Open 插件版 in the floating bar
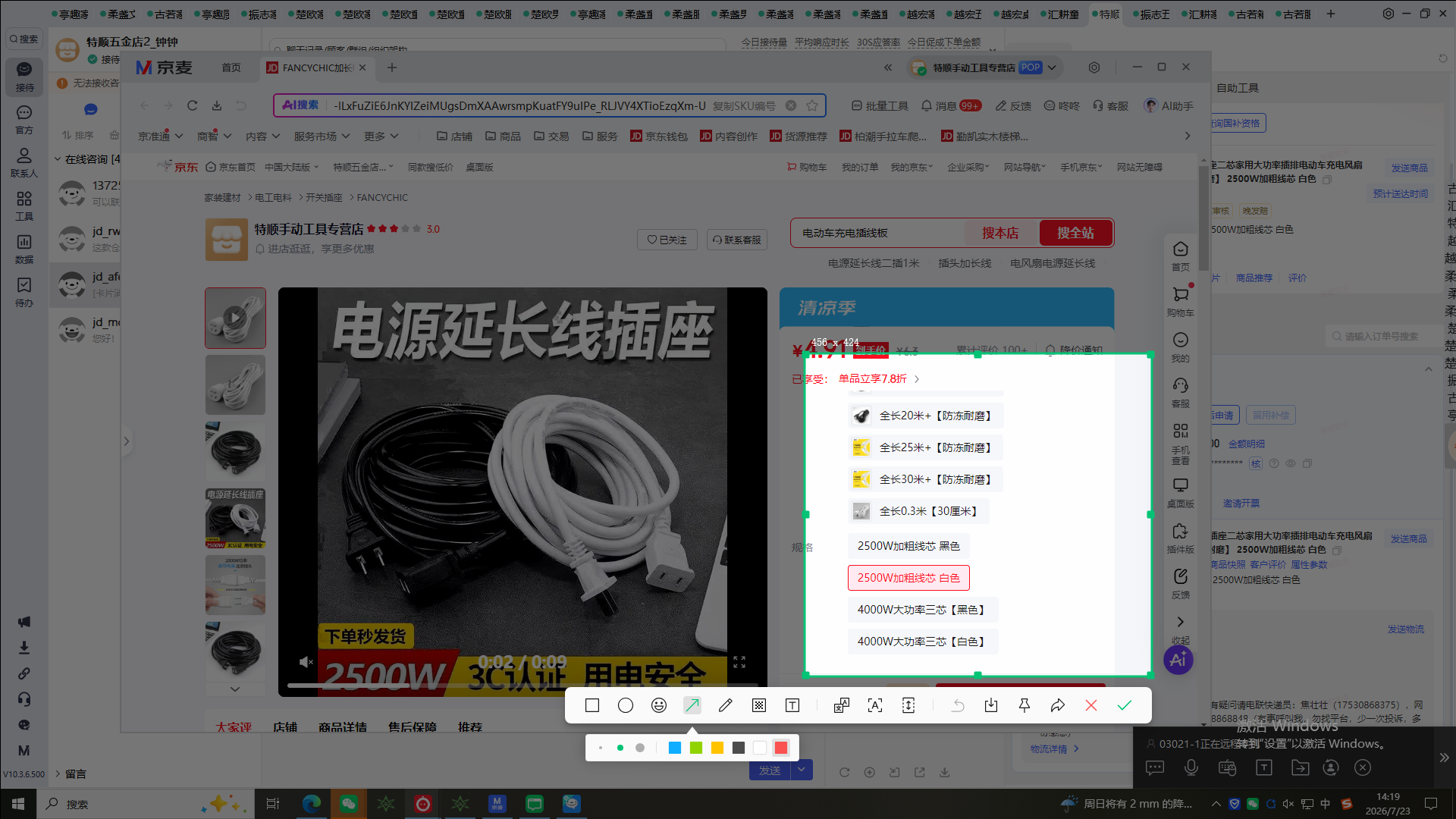 pyautogui.click(x=1181, y=538)
